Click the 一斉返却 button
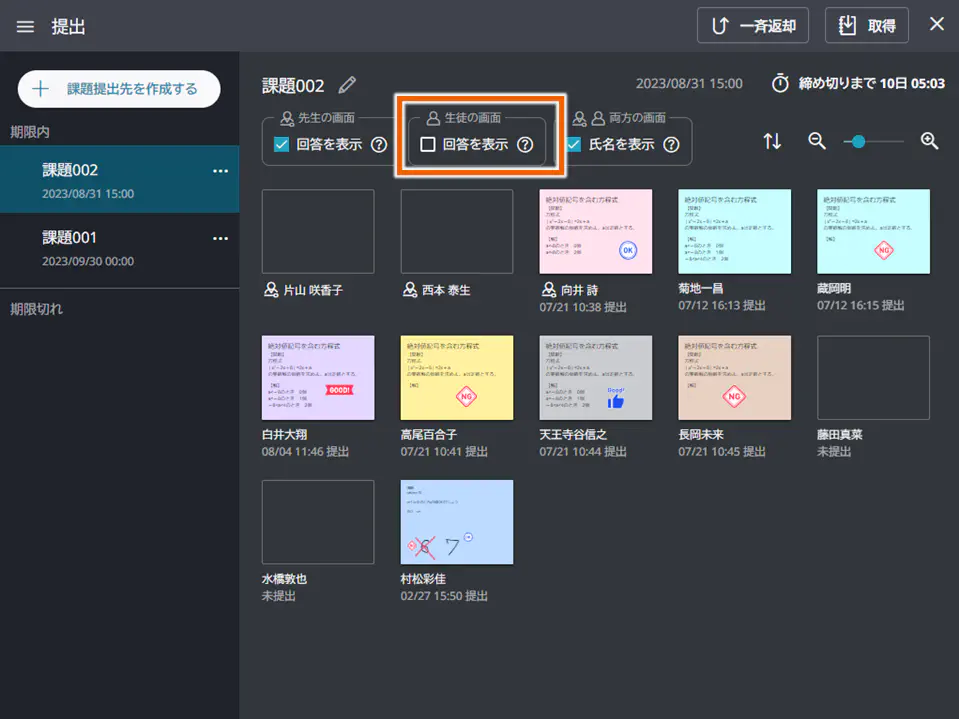Screen dimensions: 959x719 pos(752,25)
